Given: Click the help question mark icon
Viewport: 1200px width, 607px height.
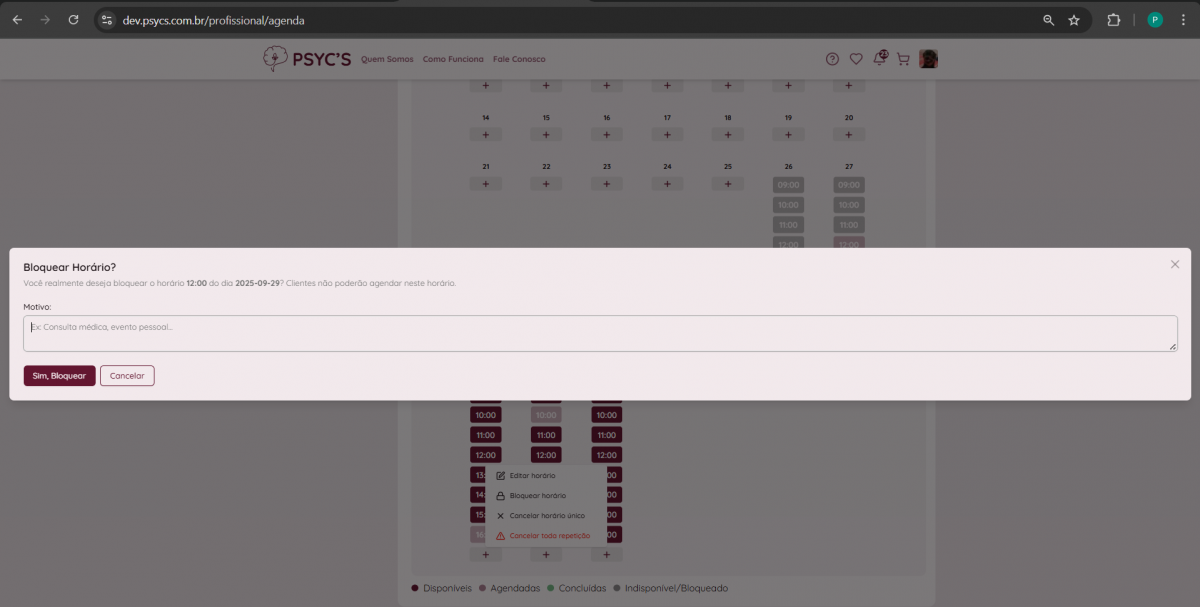Looking at the screenshot, I should pyautogui.click(x=832, y=59).
